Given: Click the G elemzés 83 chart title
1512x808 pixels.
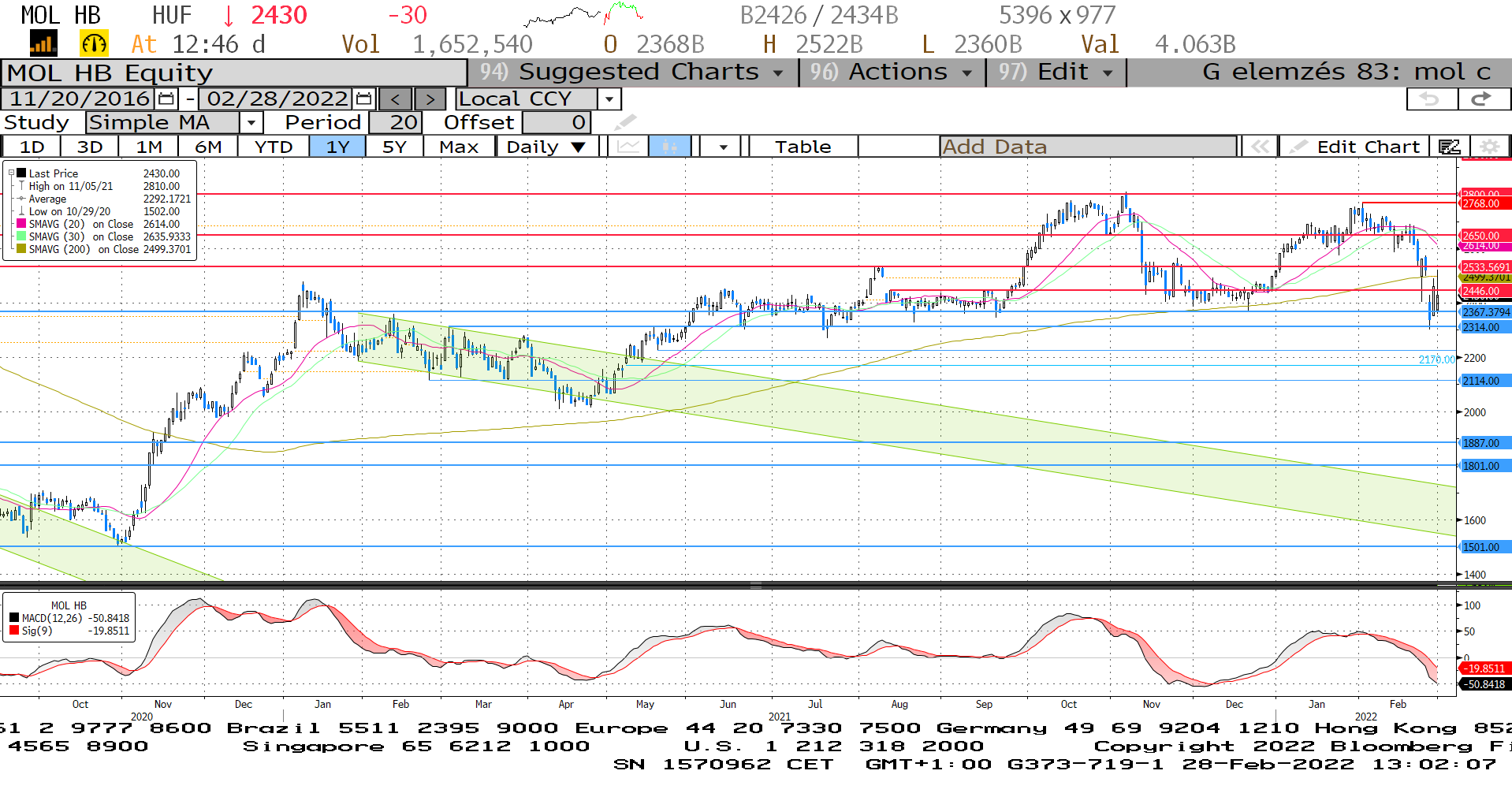Looking at the screenshot, I should coord(1346,72).
